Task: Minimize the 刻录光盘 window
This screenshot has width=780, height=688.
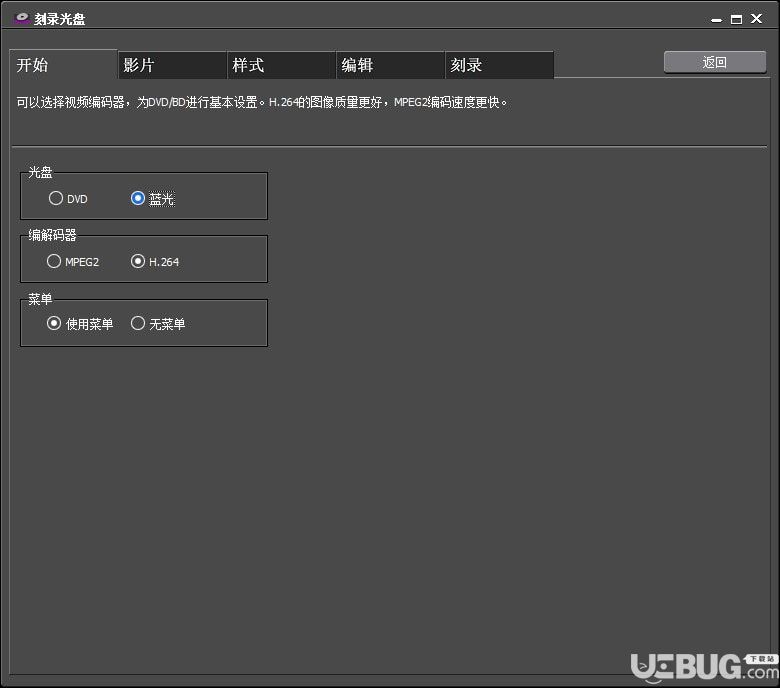Action: 716,20
